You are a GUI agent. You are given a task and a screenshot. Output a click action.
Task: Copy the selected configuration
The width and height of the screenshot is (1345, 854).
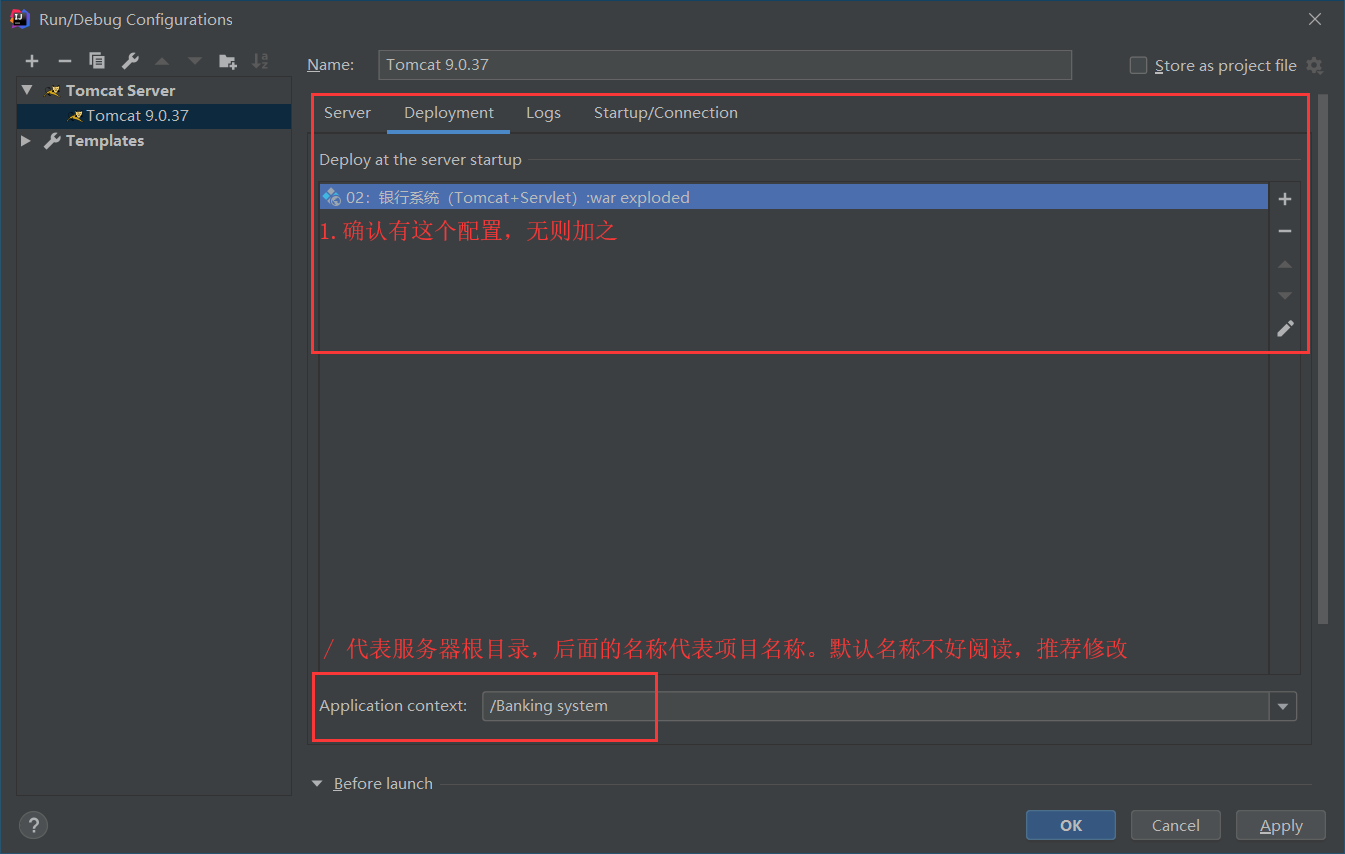tap(97, 62)
